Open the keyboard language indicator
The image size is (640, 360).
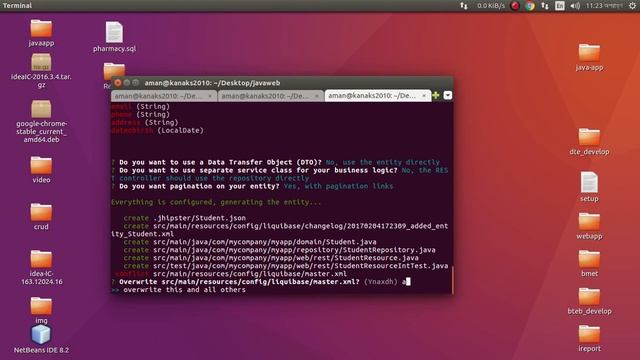(560, 6)
